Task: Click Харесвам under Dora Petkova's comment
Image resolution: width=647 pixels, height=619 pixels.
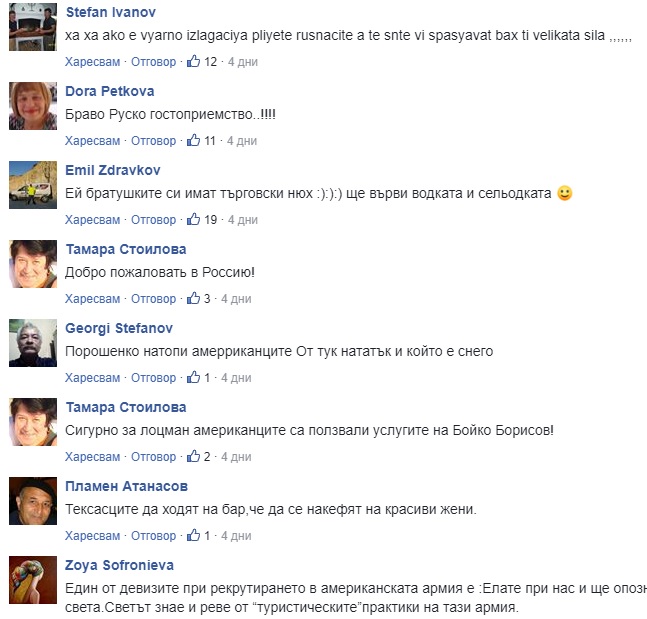Action: click(x=92, y=141)
